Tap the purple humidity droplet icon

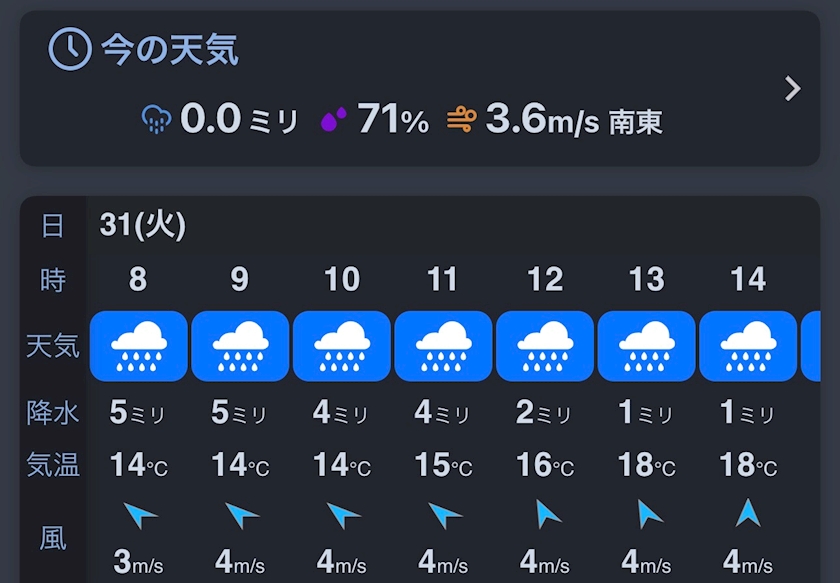pos(333,120)
